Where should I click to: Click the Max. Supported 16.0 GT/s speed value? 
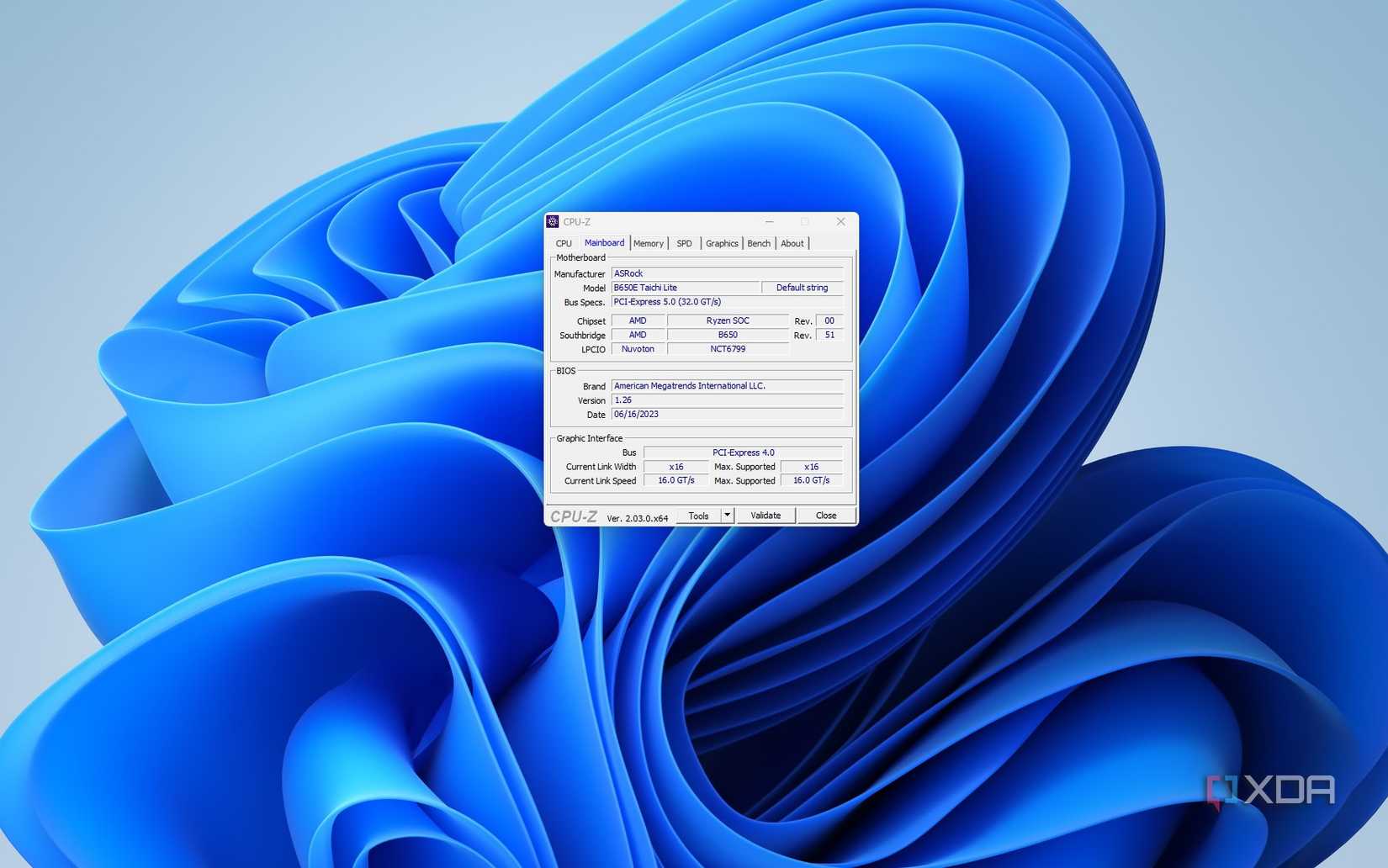point(811,480)
